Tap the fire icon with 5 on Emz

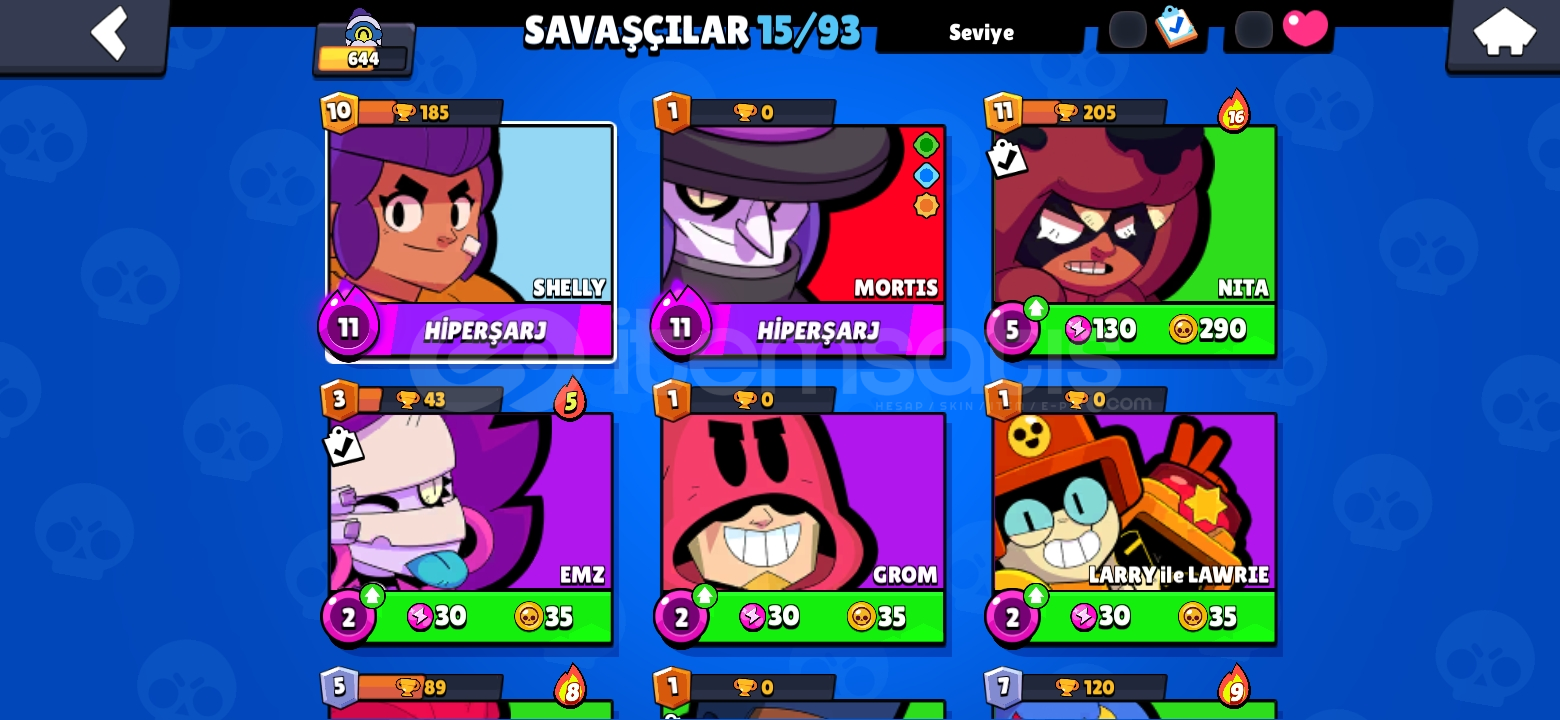570,400
